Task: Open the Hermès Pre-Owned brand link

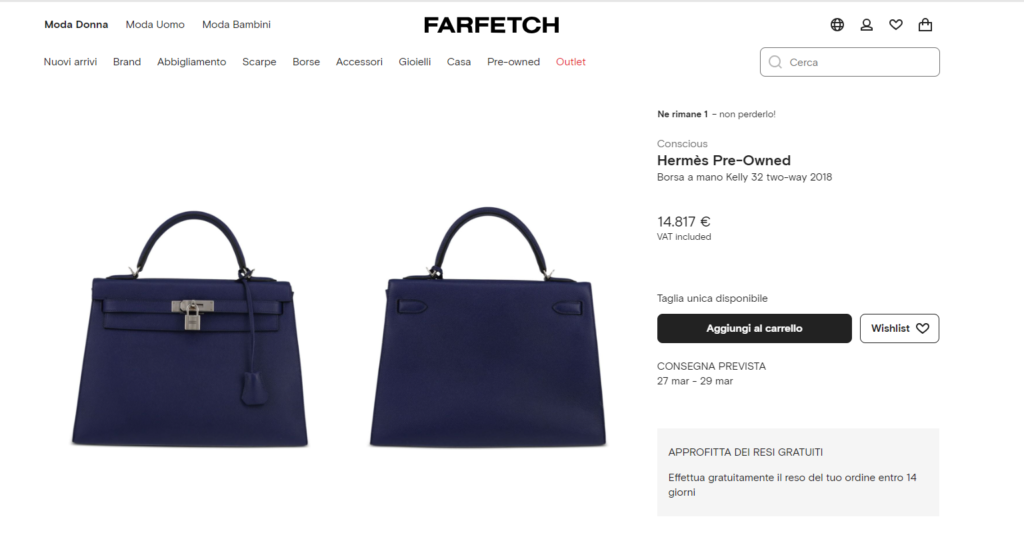Action: pyautogui.click(x=724, y=160)
